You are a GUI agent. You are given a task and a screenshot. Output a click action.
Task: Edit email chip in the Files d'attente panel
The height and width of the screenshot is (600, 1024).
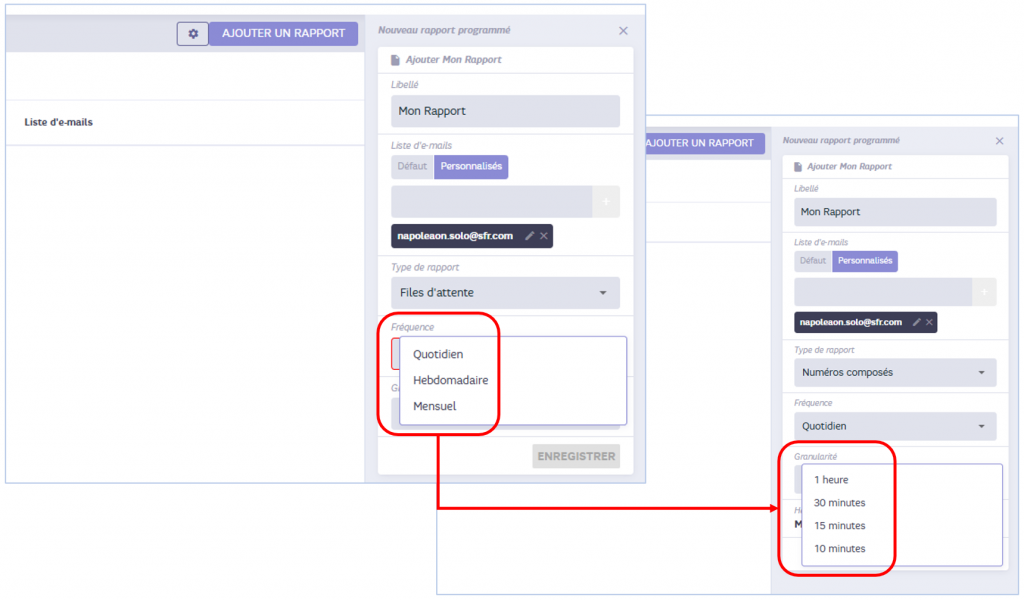pos(528,236)
